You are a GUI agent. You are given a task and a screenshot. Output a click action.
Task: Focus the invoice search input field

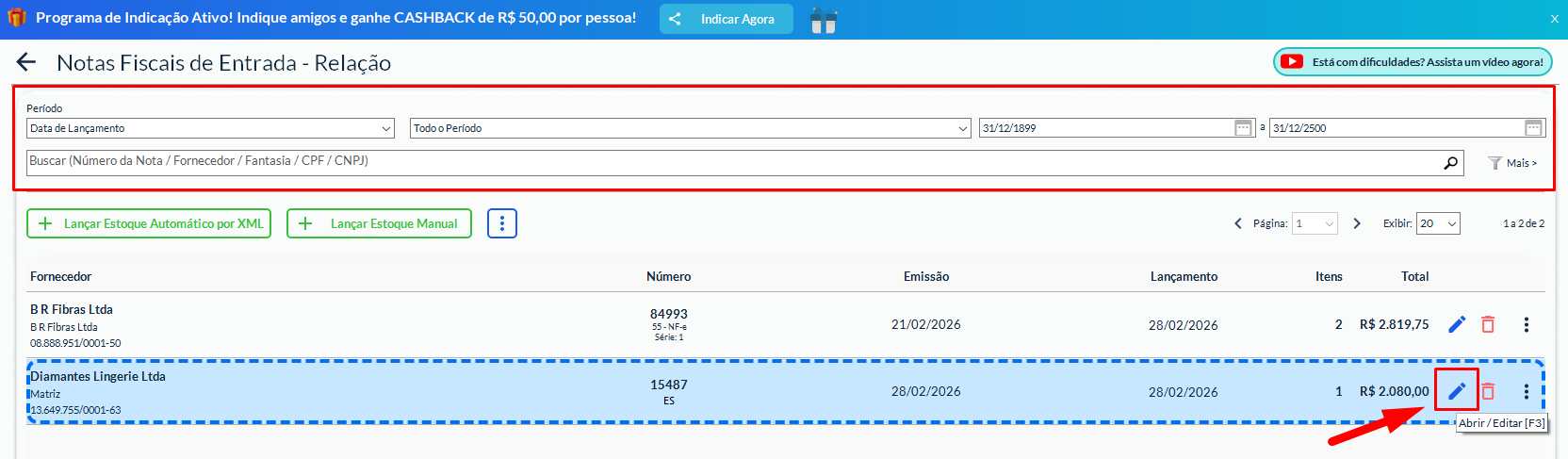tap(735, 162)
